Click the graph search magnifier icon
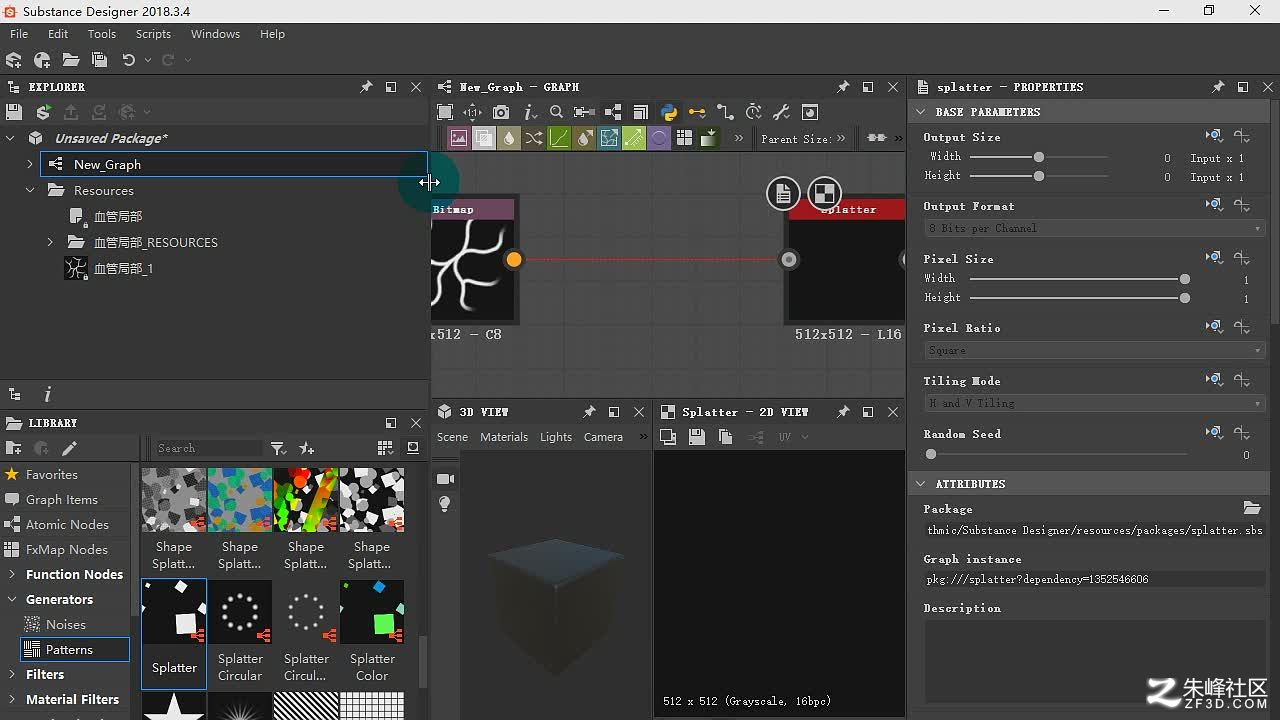This screenshot has height=720, width=1280. (557, 112)
